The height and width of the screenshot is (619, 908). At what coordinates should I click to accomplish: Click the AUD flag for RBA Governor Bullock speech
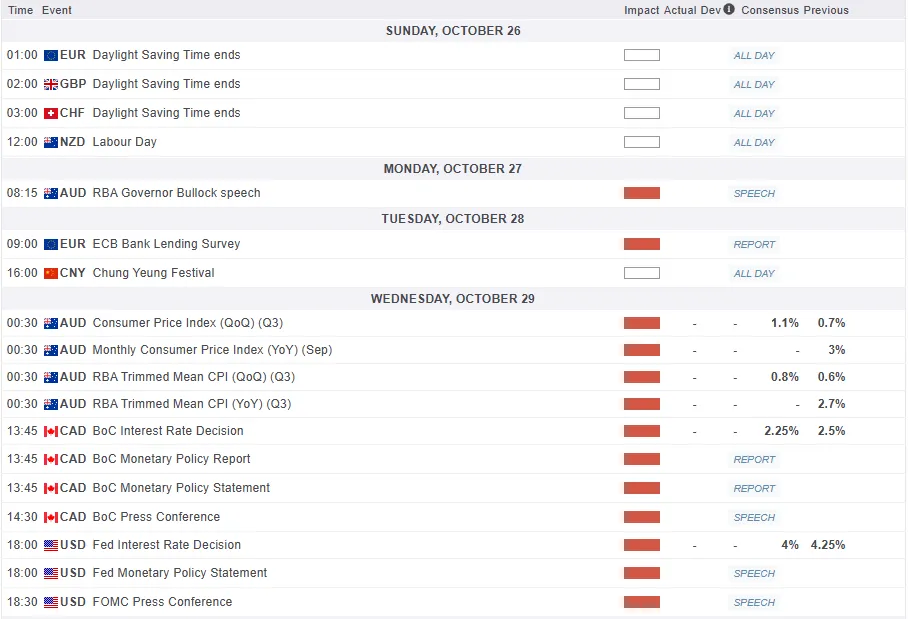tap(51, 193)
